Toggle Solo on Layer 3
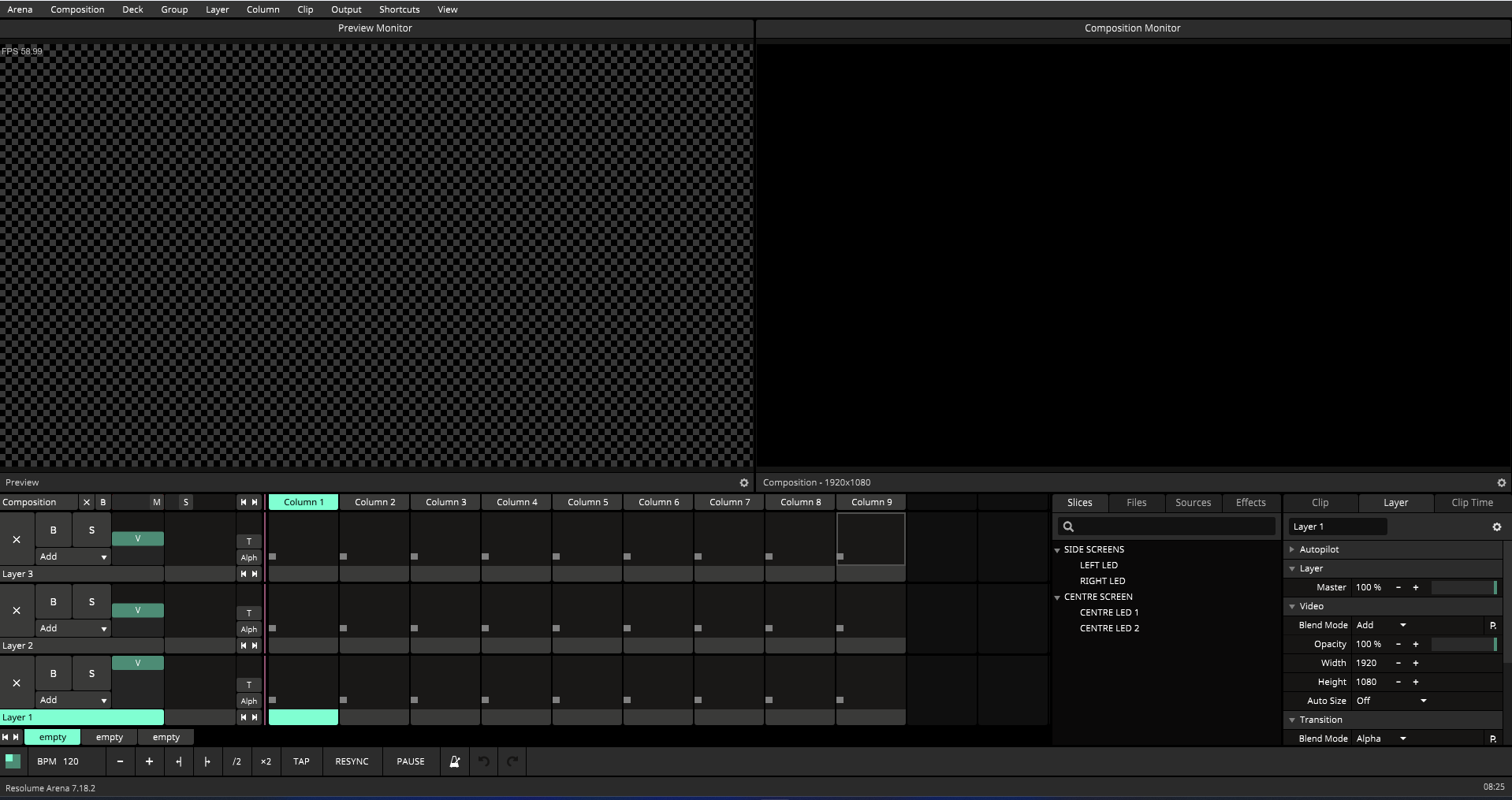1512x800 pixels. click(91, 530)
